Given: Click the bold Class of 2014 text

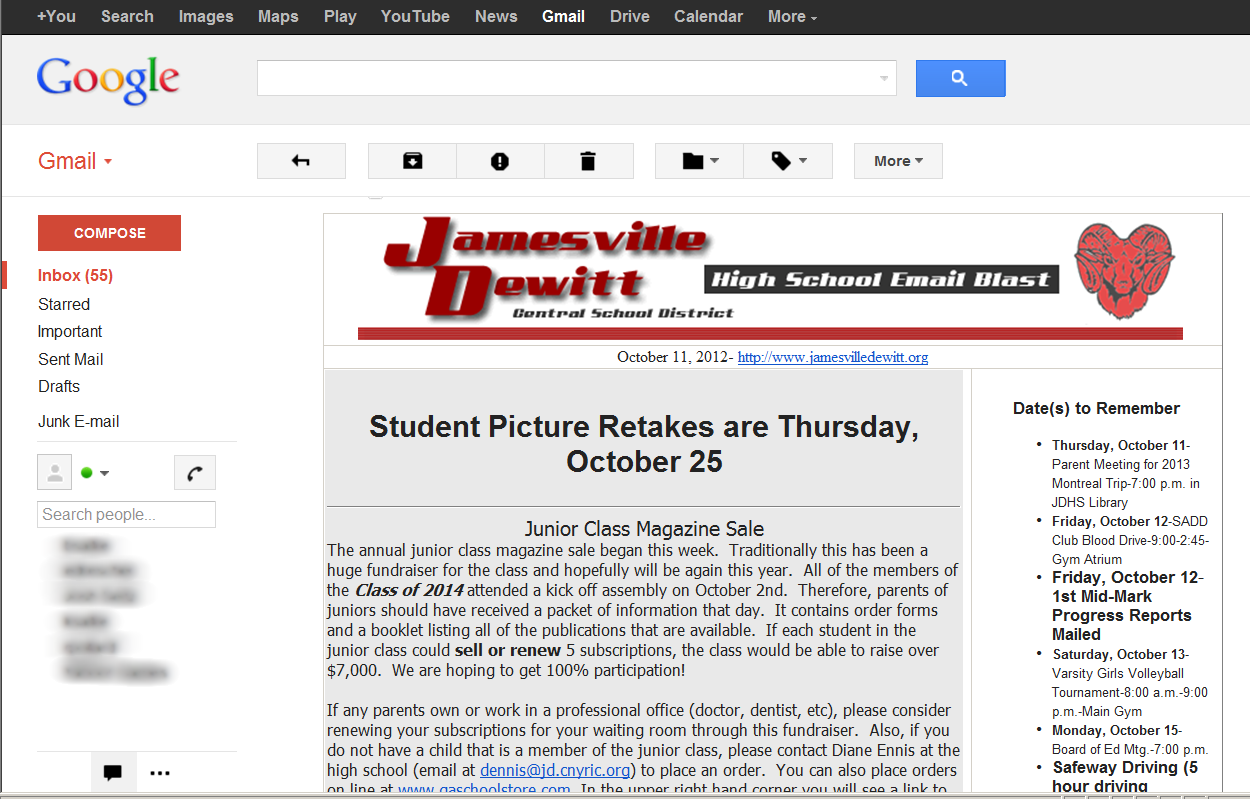Looking at the screenshot, I should coord(409,590).
